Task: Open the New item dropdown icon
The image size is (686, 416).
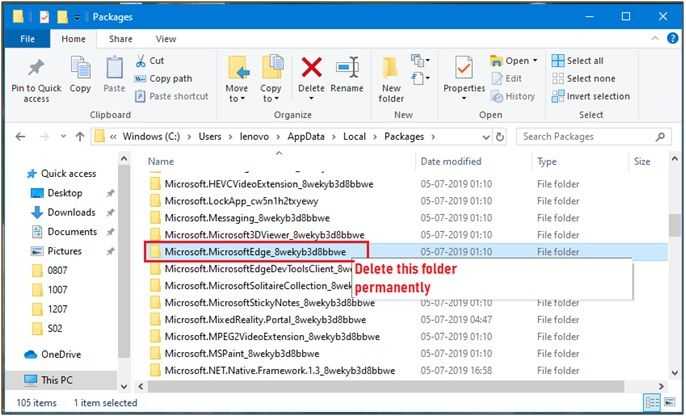Action: (x=420, y=60)
